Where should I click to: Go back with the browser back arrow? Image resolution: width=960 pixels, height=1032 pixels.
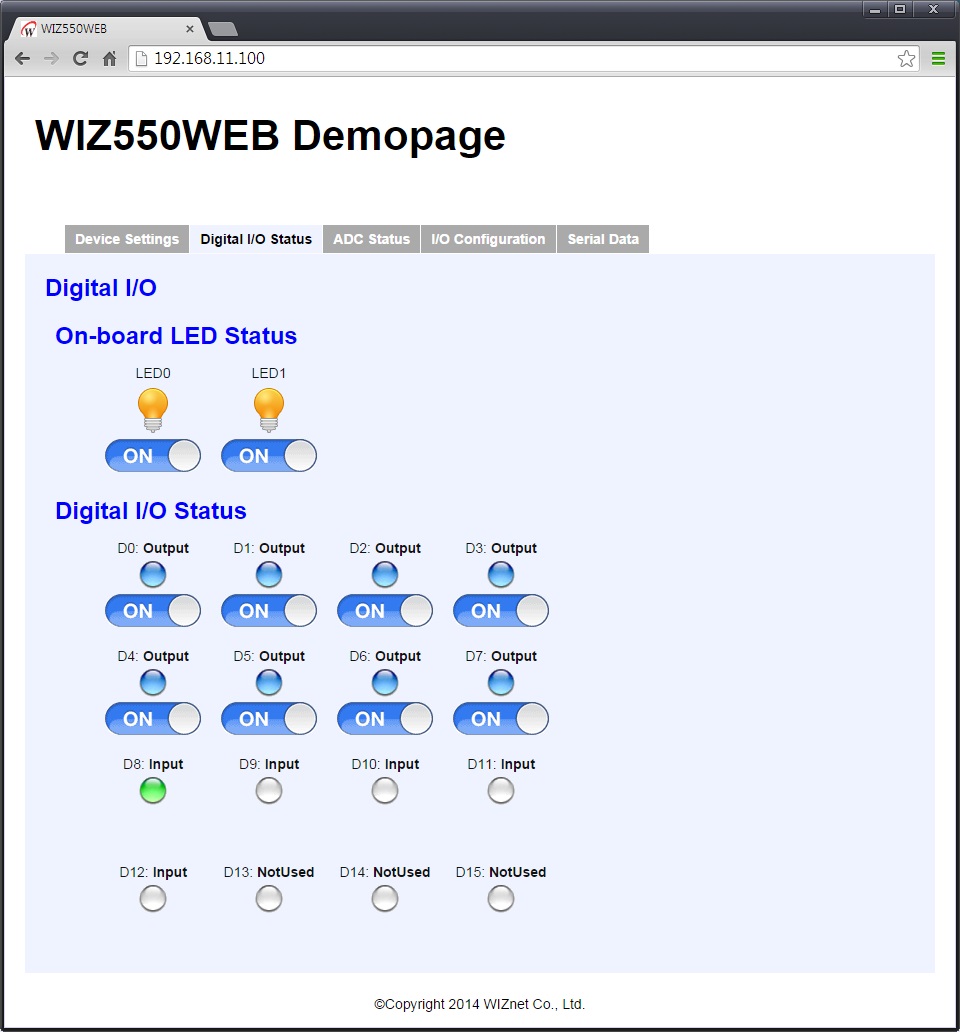tap(22, 59)
